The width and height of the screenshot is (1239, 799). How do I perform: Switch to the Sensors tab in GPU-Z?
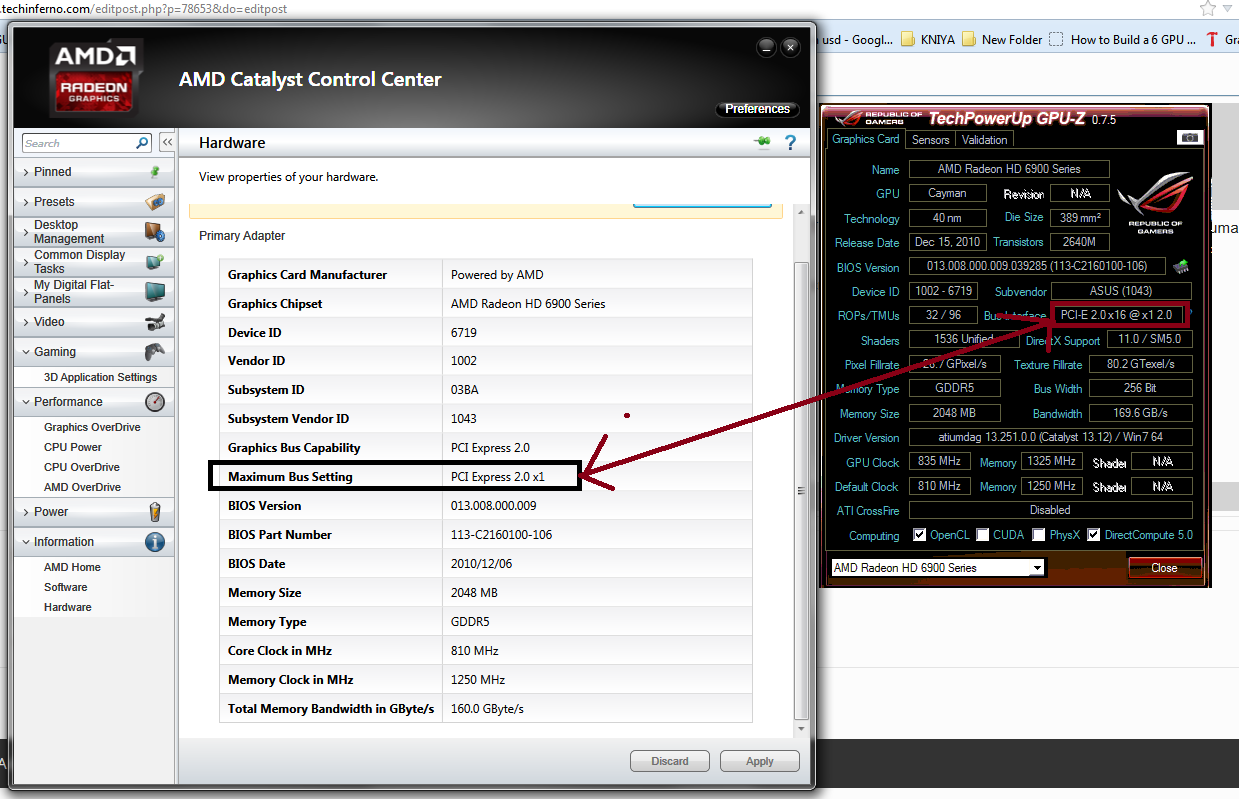[930, 140]
